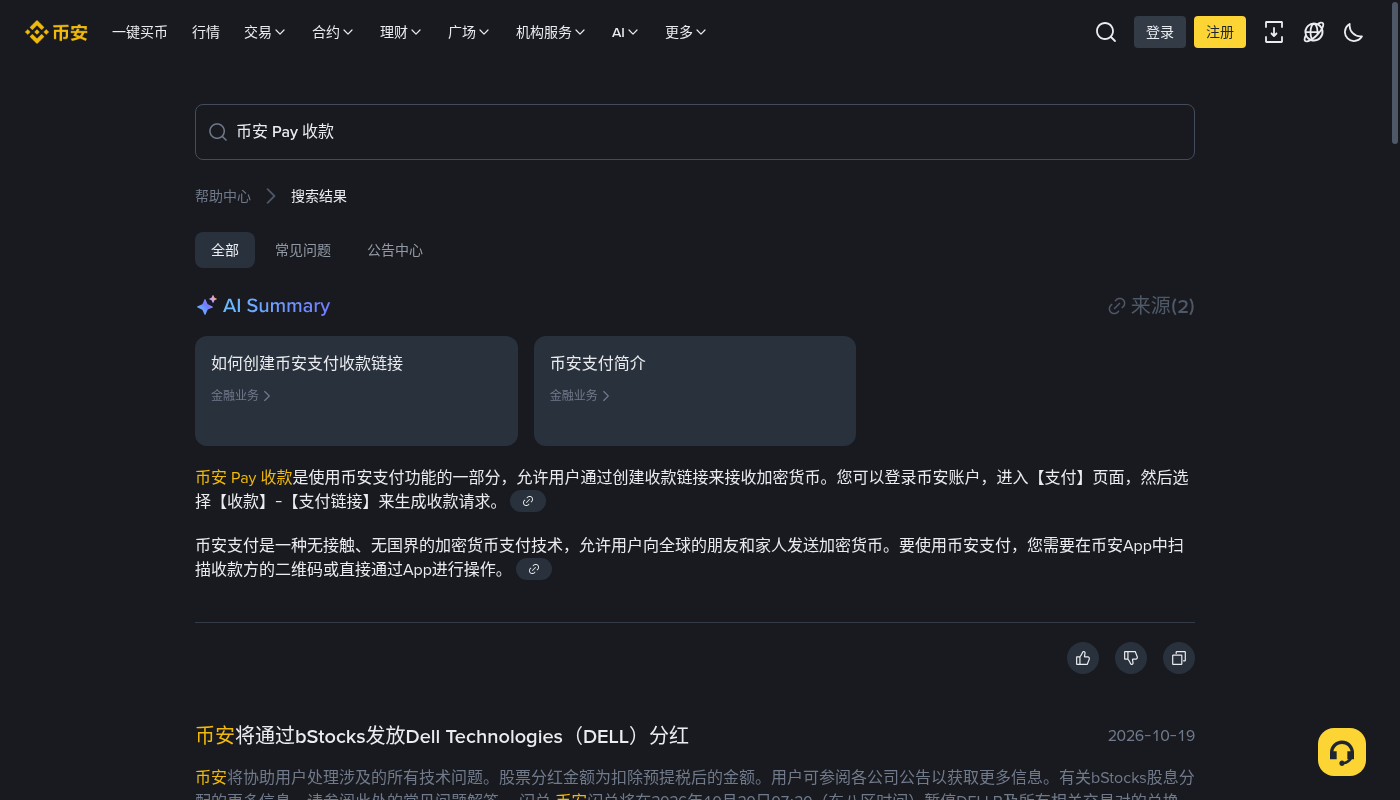Click the link icon after App进行操作 paragraph
This screenshot has height=800, width=1400.
[534, 569]
